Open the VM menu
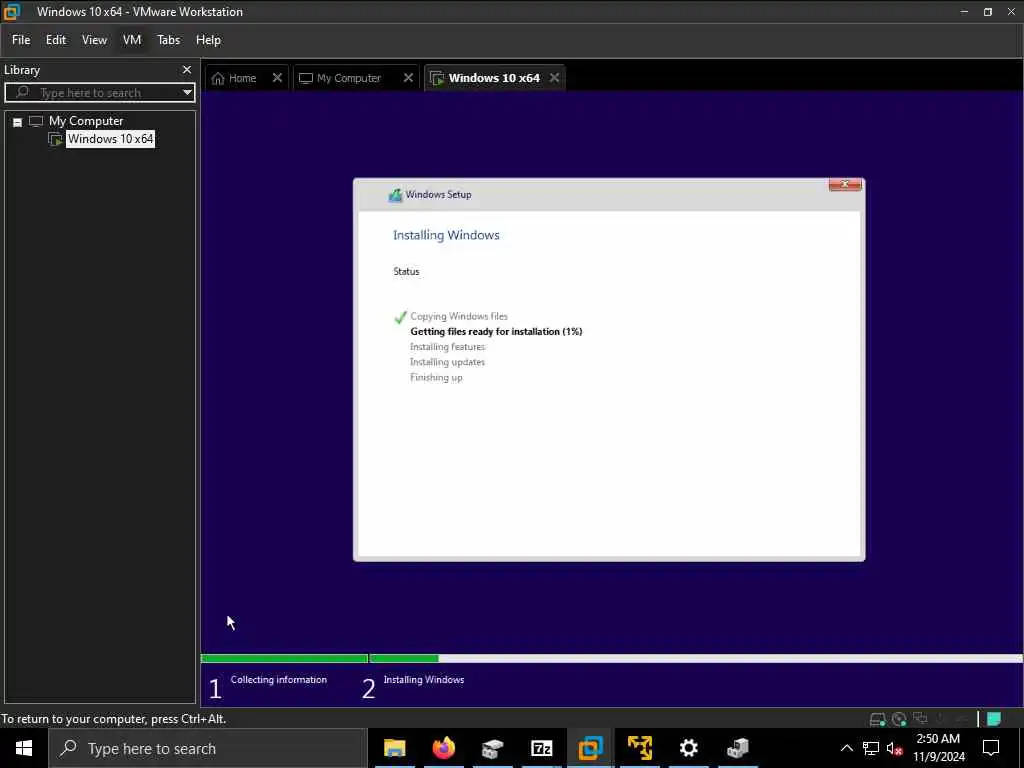Image resolution: width=1024 pixels, height=768 pixels. tap(132, 40)
